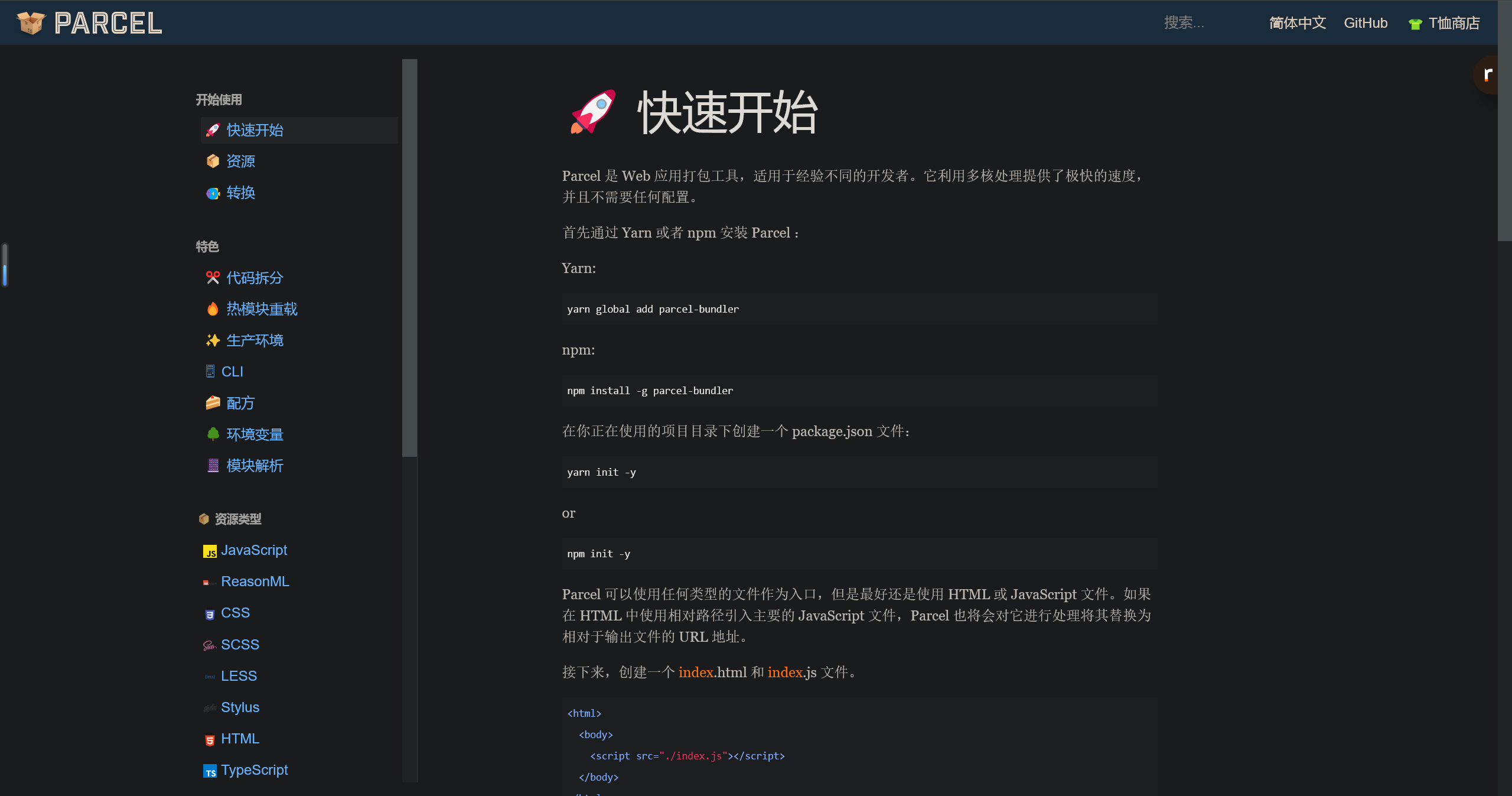Click the cake icon beside 配方
This screenshot has height=796, width=1512.
click(x=213, y=403)
